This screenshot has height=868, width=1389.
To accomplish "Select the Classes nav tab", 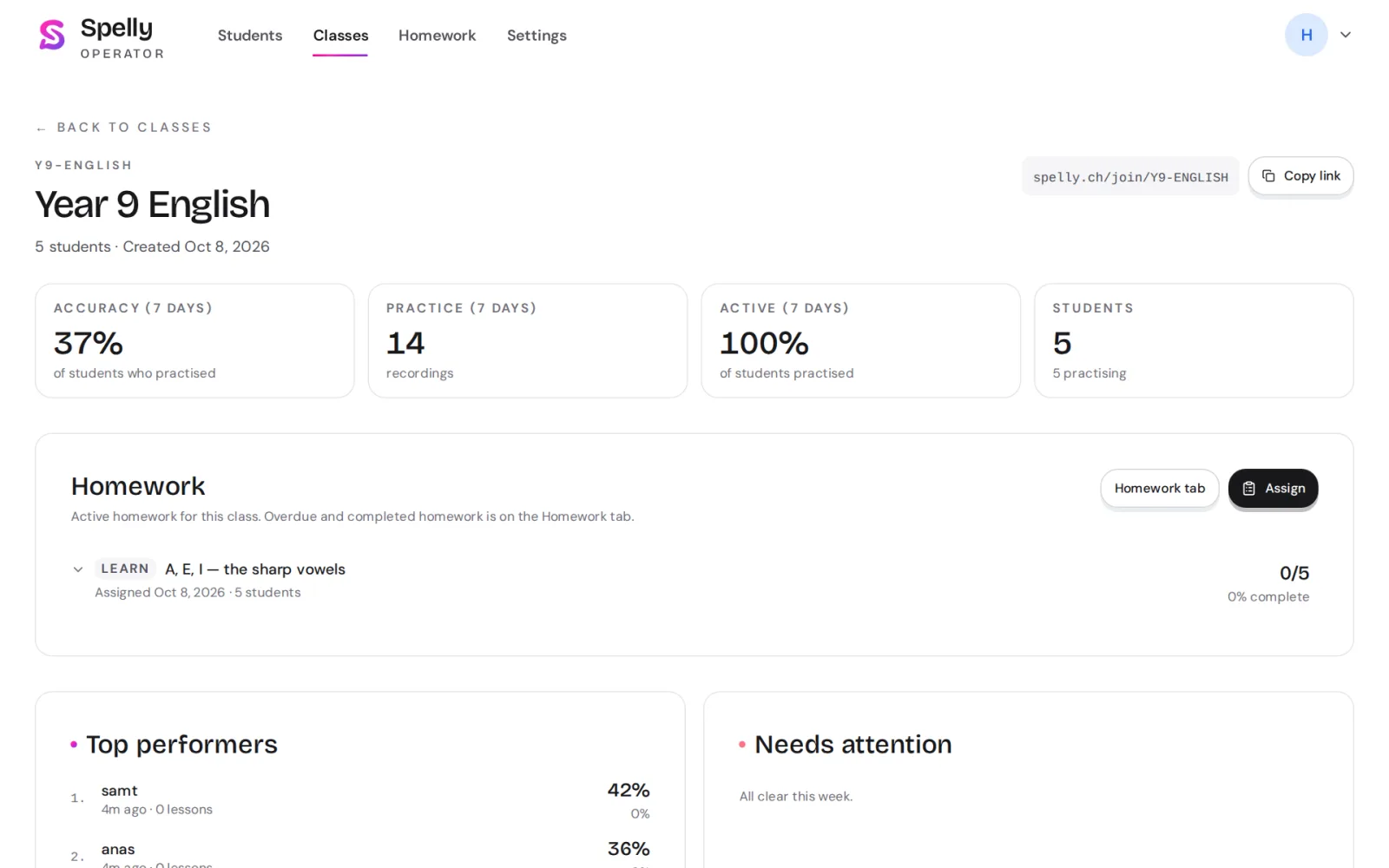I will pyautogui.click(x=340, y=36).
